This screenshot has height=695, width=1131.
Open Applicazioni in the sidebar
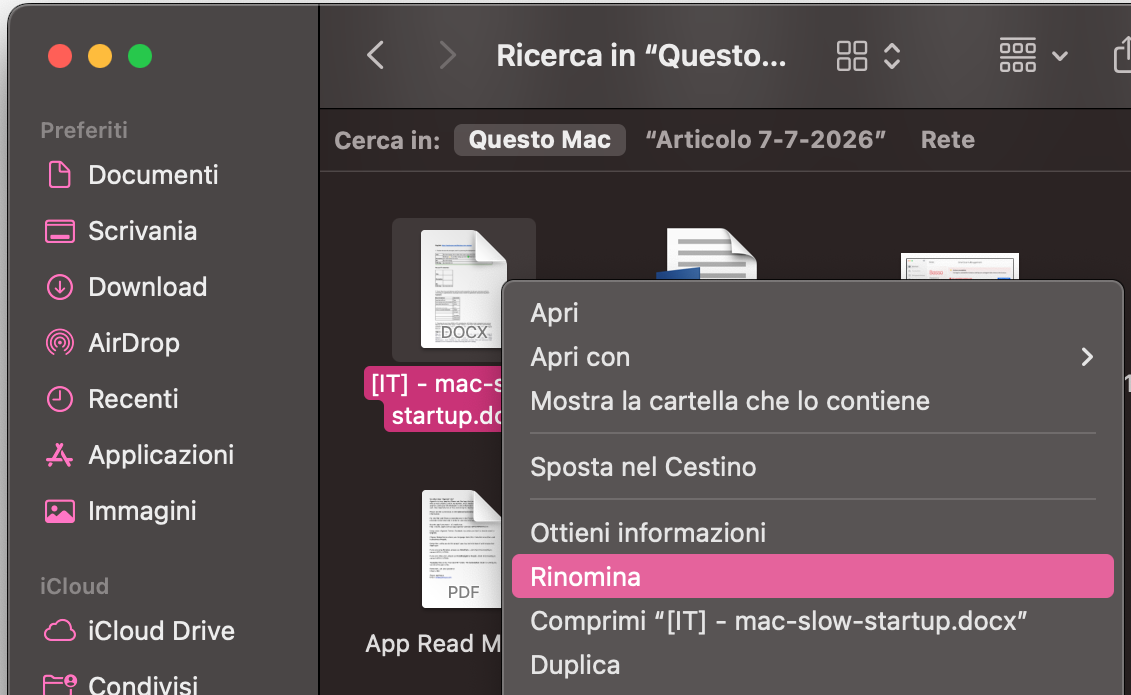pos(161,455)
